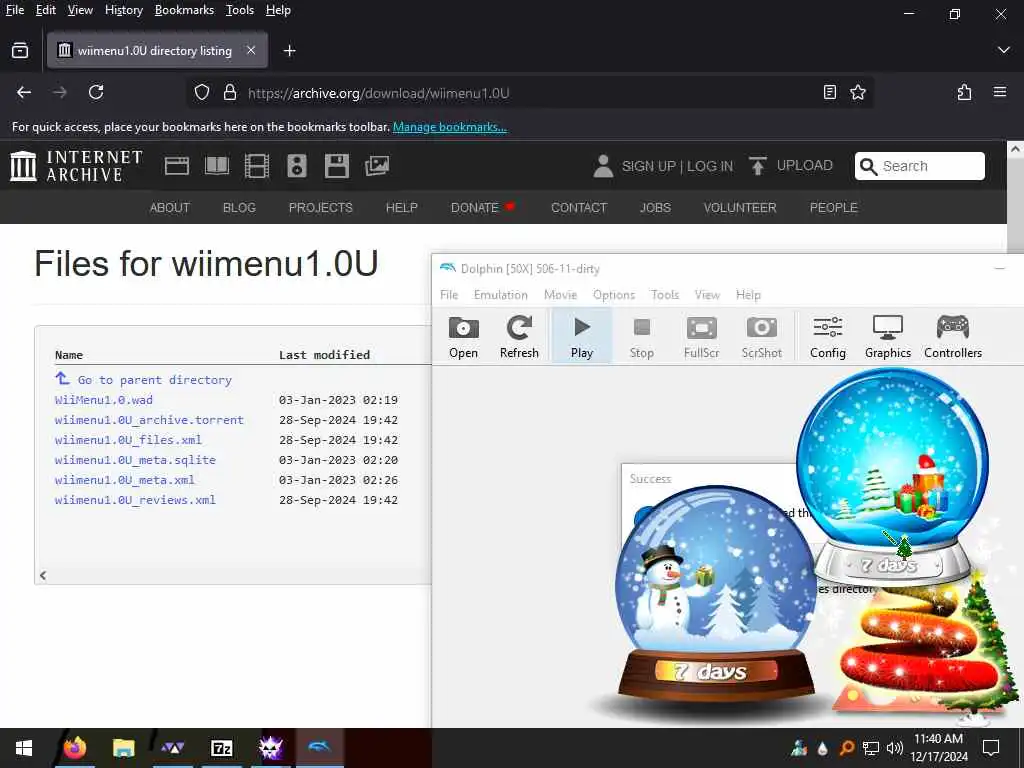
Task: Open the Firefox extensions puzzle icon
Action: pyautogui.click(x=964, y=92)
